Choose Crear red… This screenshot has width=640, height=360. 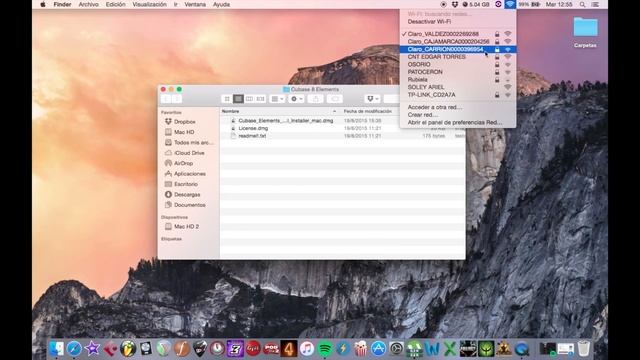[458, 115]
